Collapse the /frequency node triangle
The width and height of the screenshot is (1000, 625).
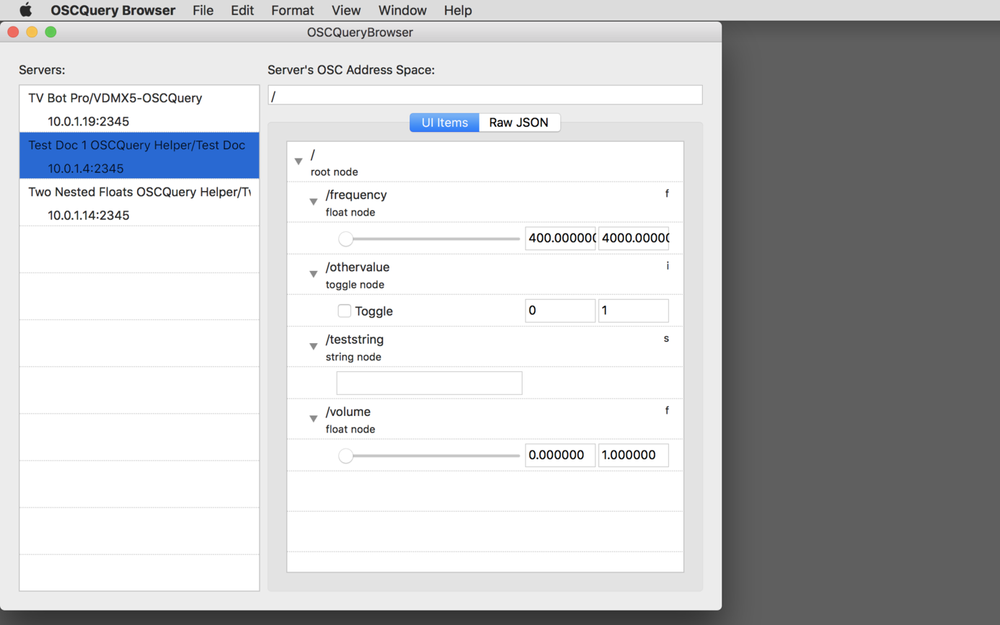click(313, 202)
